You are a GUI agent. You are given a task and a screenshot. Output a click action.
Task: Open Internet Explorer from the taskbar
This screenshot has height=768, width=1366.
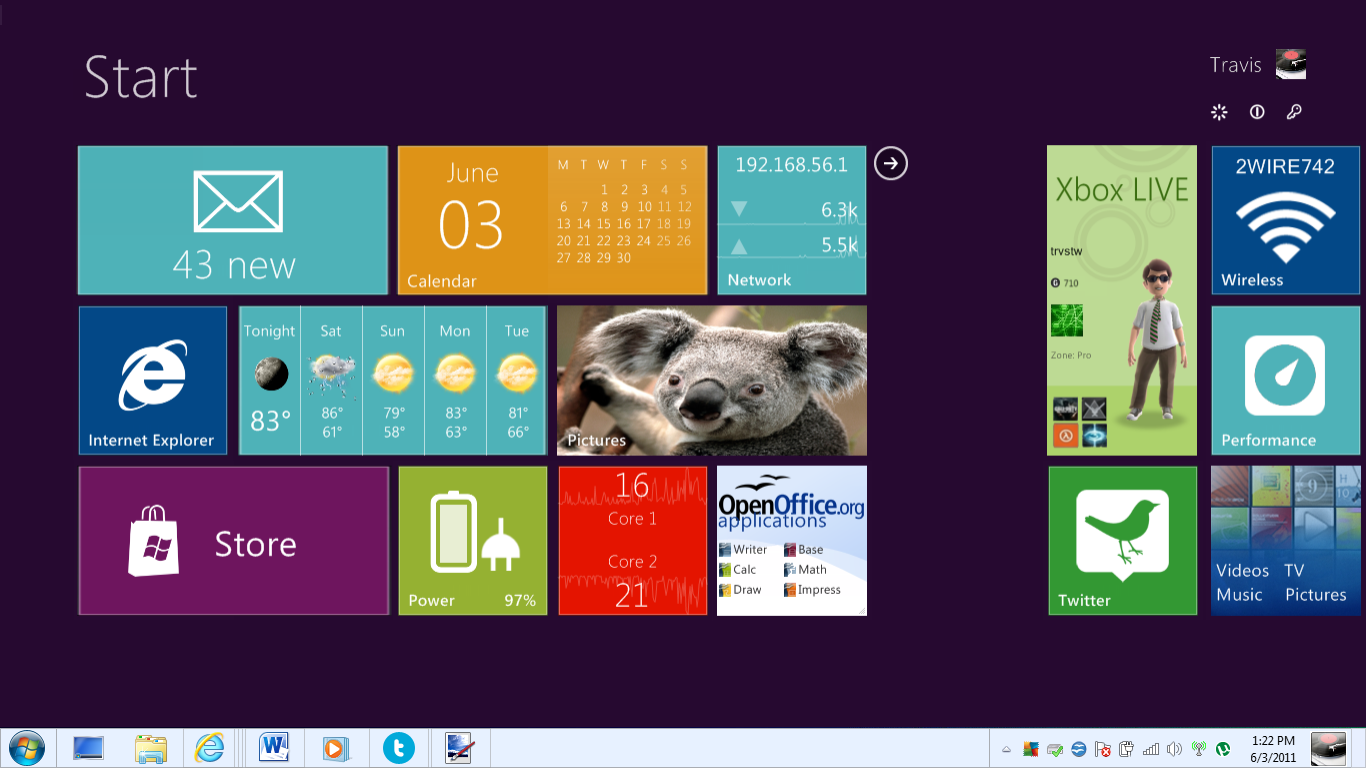[210, 748]
